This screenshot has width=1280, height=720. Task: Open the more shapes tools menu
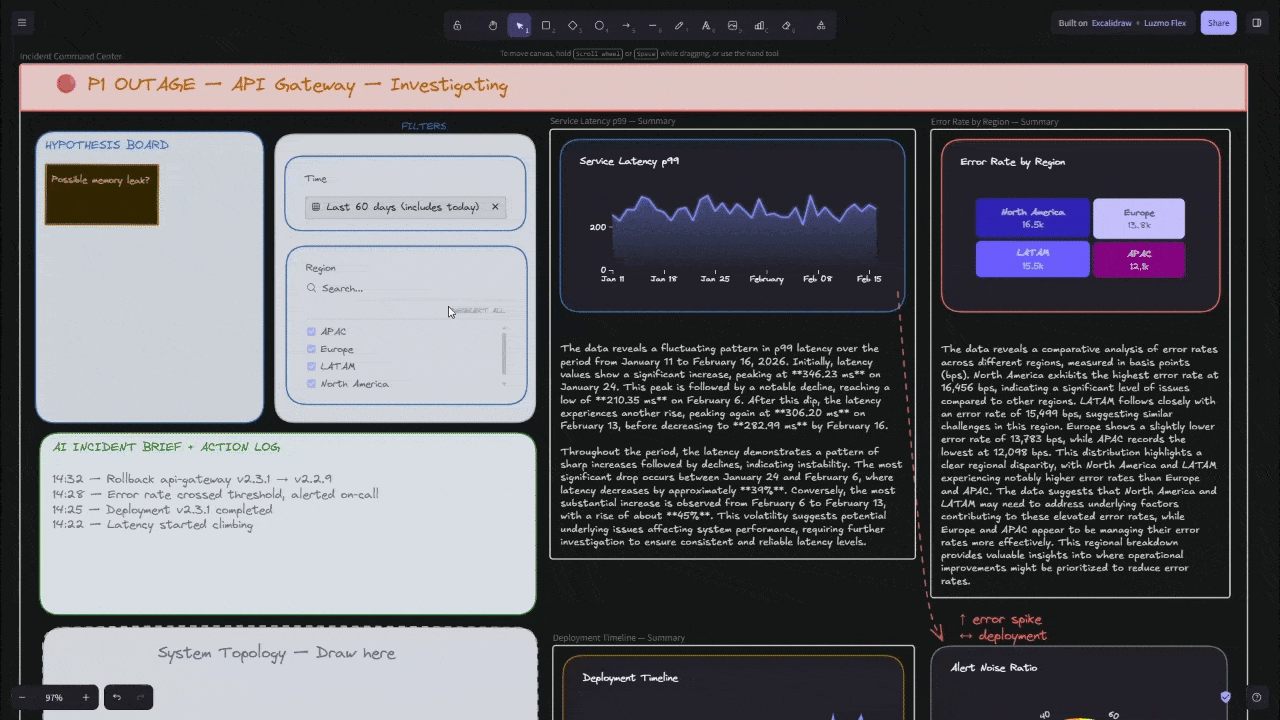821,25
